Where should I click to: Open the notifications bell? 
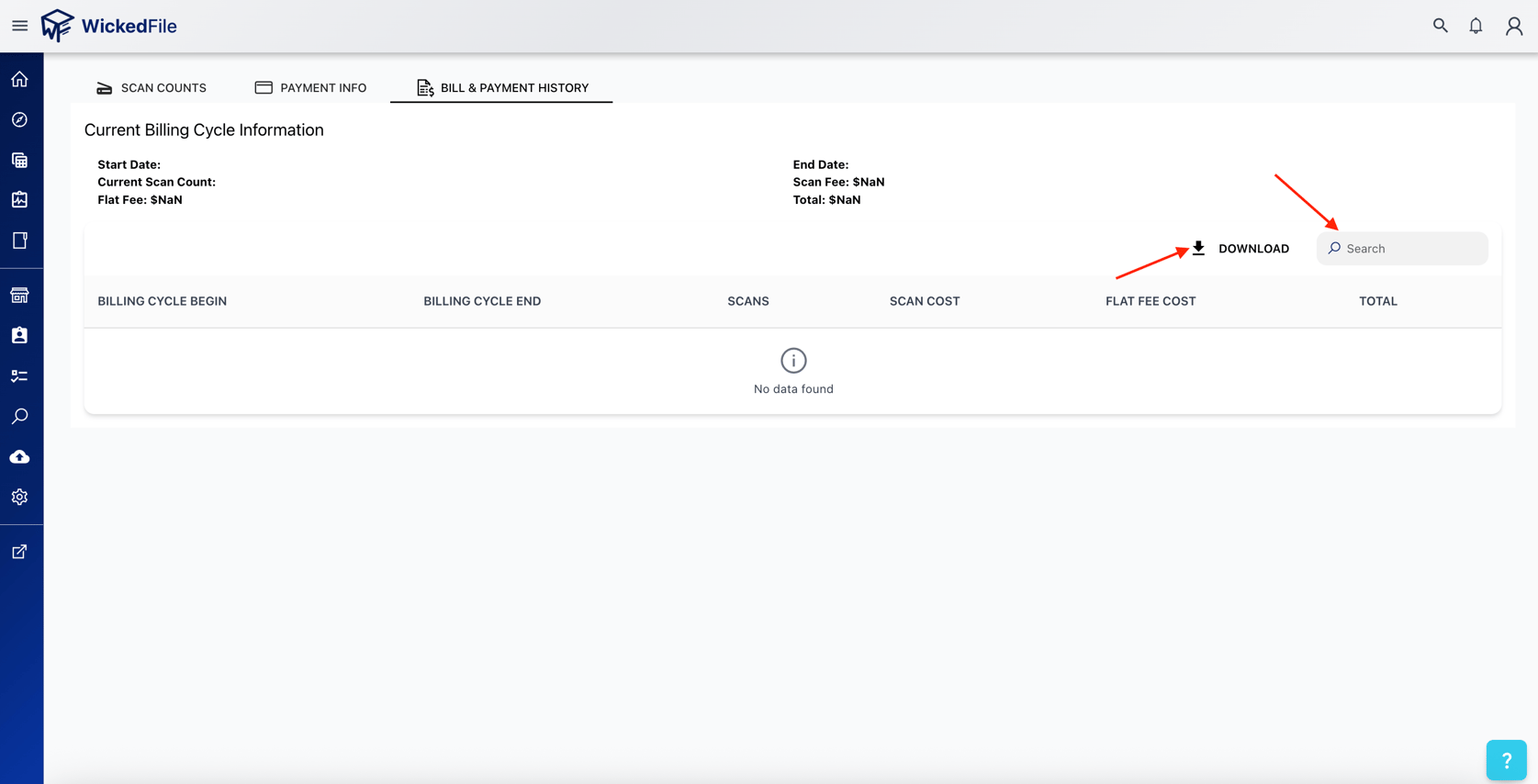[1476, 26]
